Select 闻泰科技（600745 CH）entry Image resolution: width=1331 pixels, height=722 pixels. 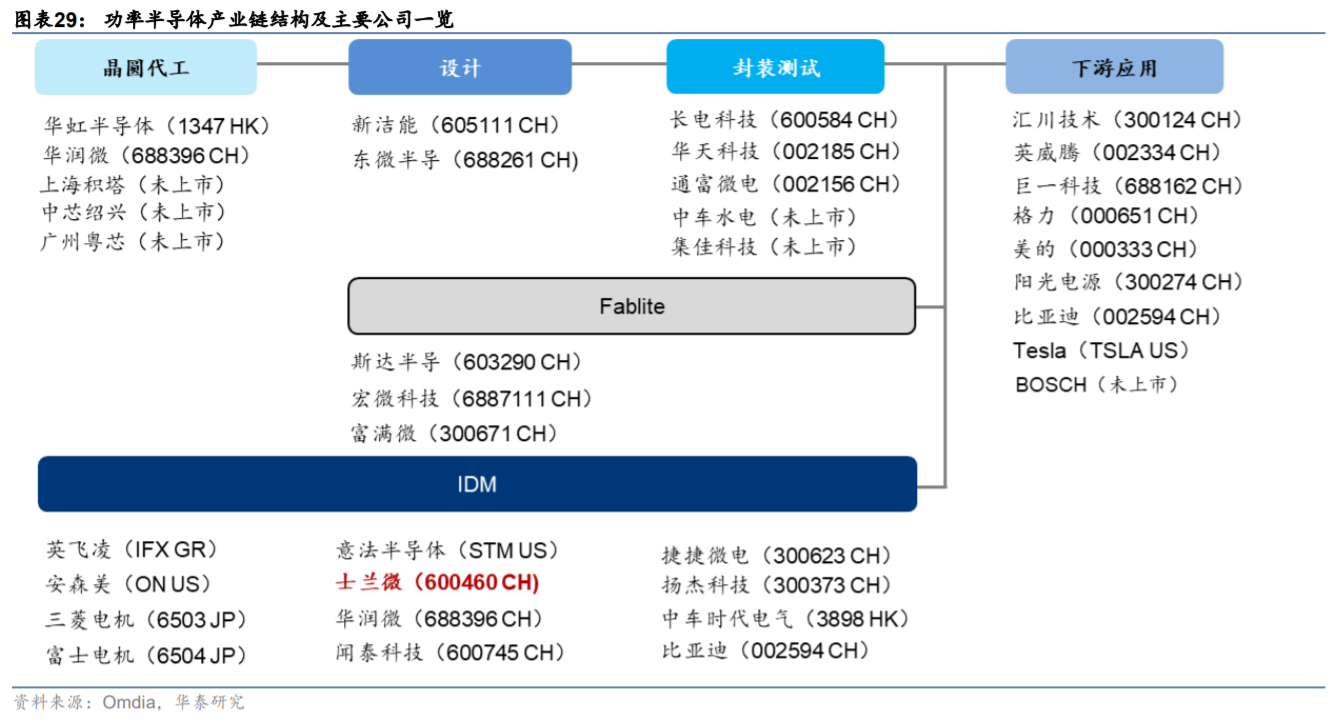point(451,653)
